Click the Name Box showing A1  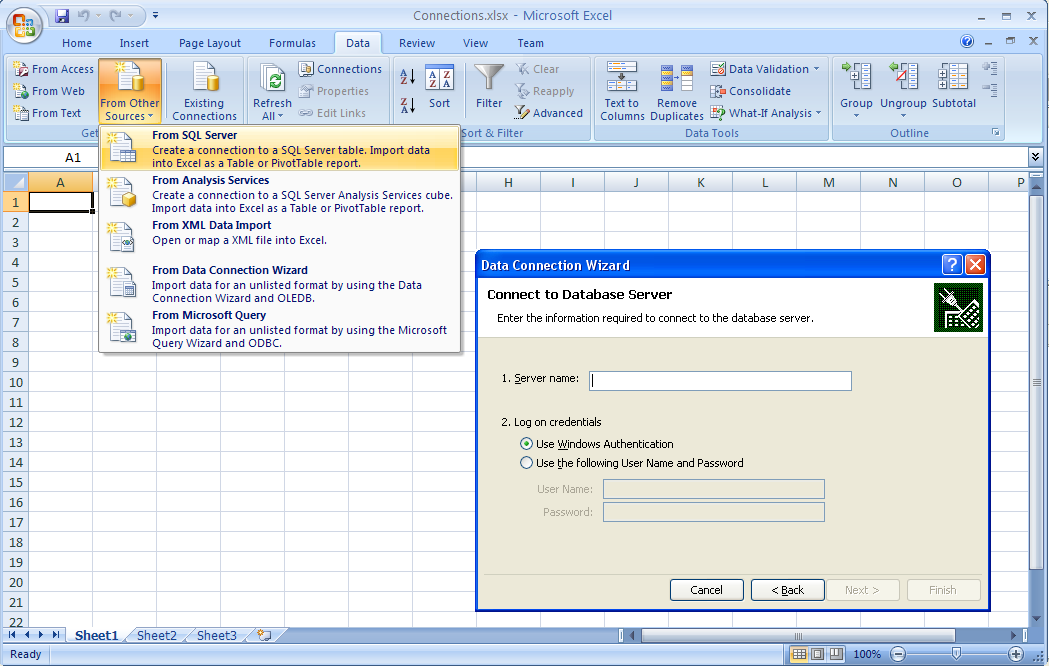coord(72,157)
